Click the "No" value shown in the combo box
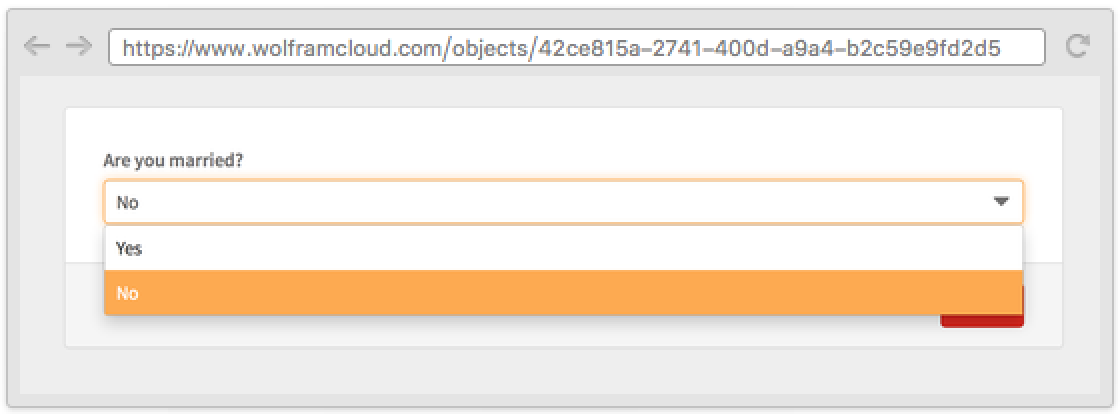This screenshot has width=1120, height=416. coord(127,202)
